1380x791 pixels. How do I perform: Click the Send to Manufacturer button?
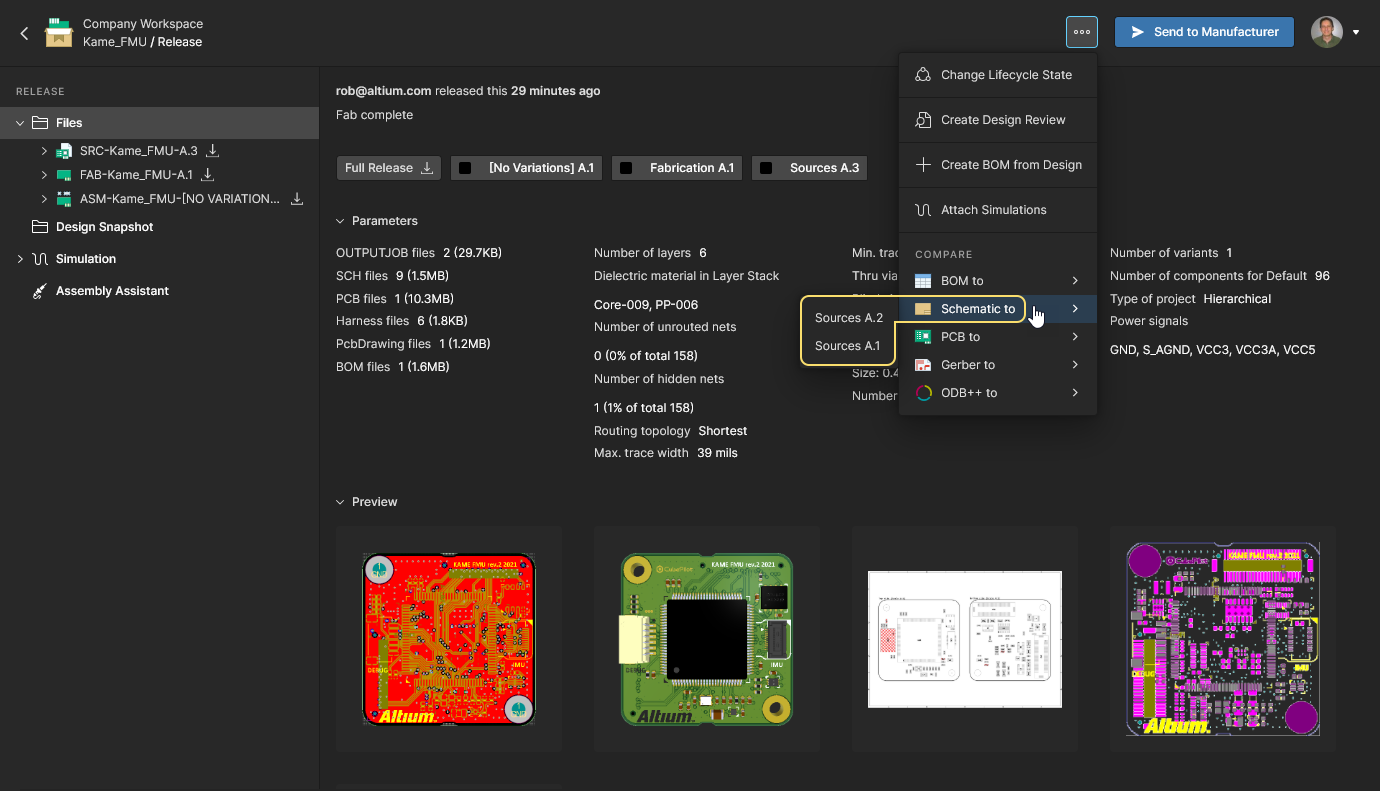(1204, 32)
